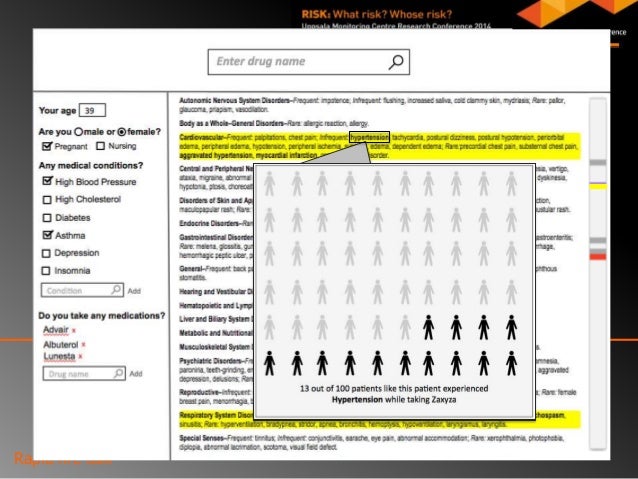The width and height of the screenshot is (638, 479).
Task: Check the Nursing checkbox
Action: pyautogui.click(x=101, y=146)
